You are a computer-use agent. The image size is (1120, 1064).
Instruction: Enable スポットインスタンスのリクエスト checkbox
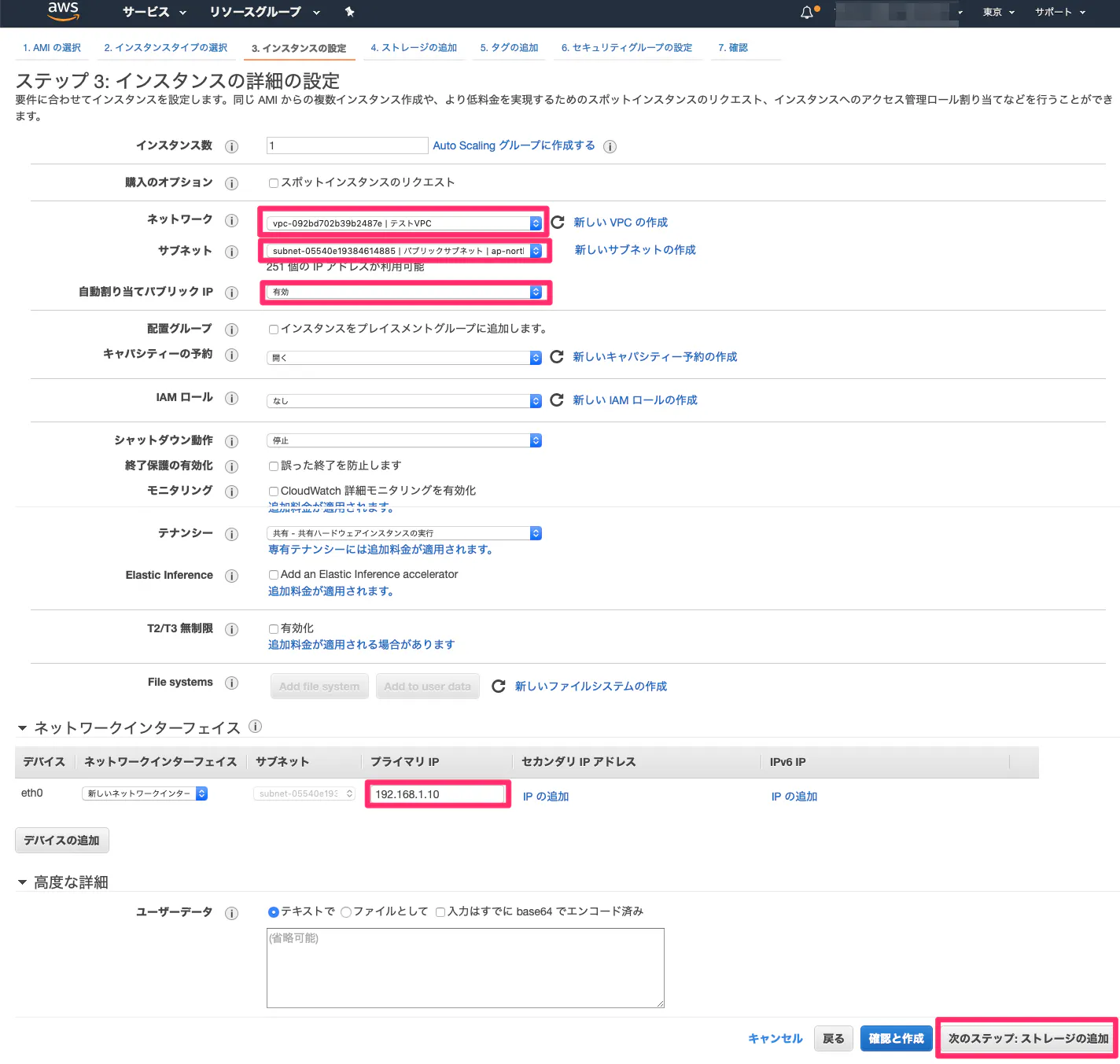click(x=274, y=183)
